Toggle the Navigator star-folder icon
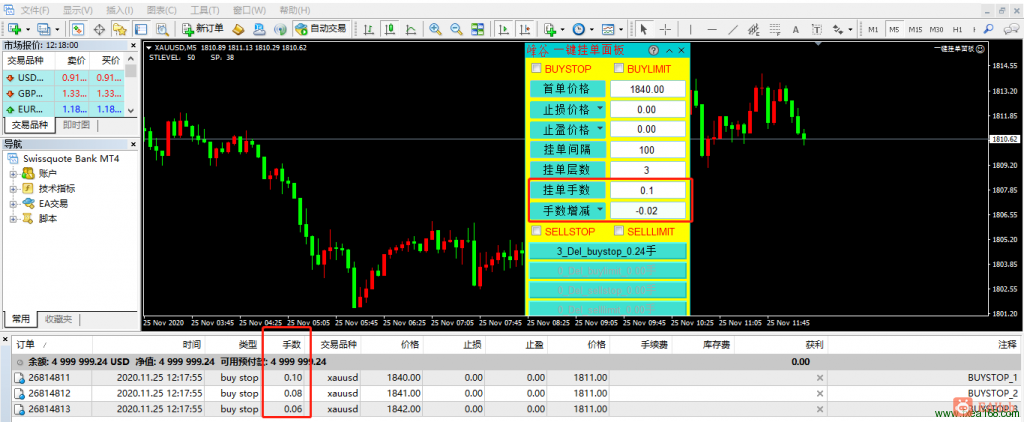This screenshot has height=422, width=1024. [x=120, y=29]
